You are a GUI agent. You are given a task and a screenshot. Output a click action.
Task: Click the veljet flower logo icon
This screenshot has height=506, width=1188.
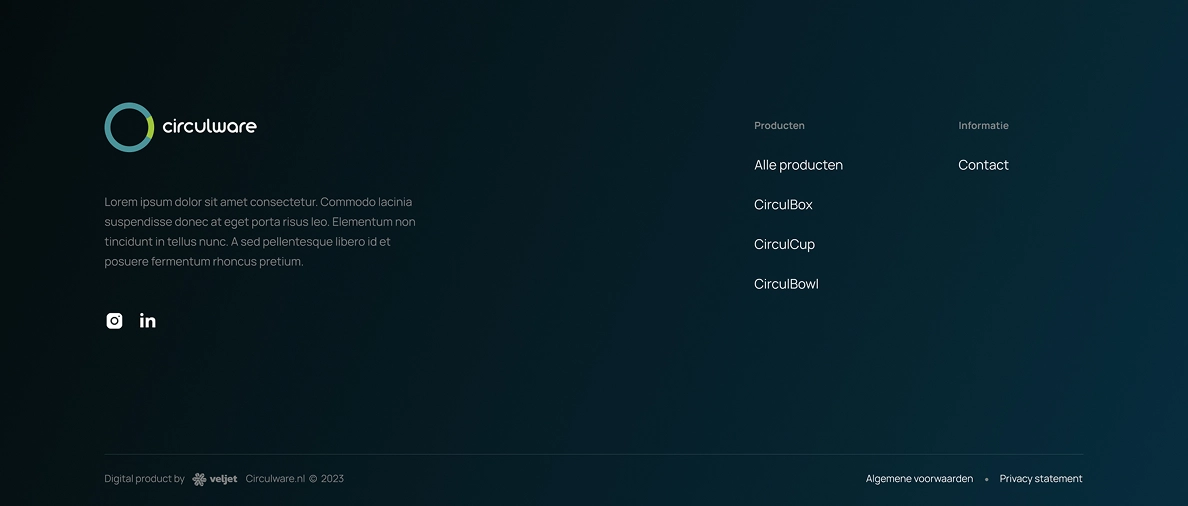[x=199, y=479]
